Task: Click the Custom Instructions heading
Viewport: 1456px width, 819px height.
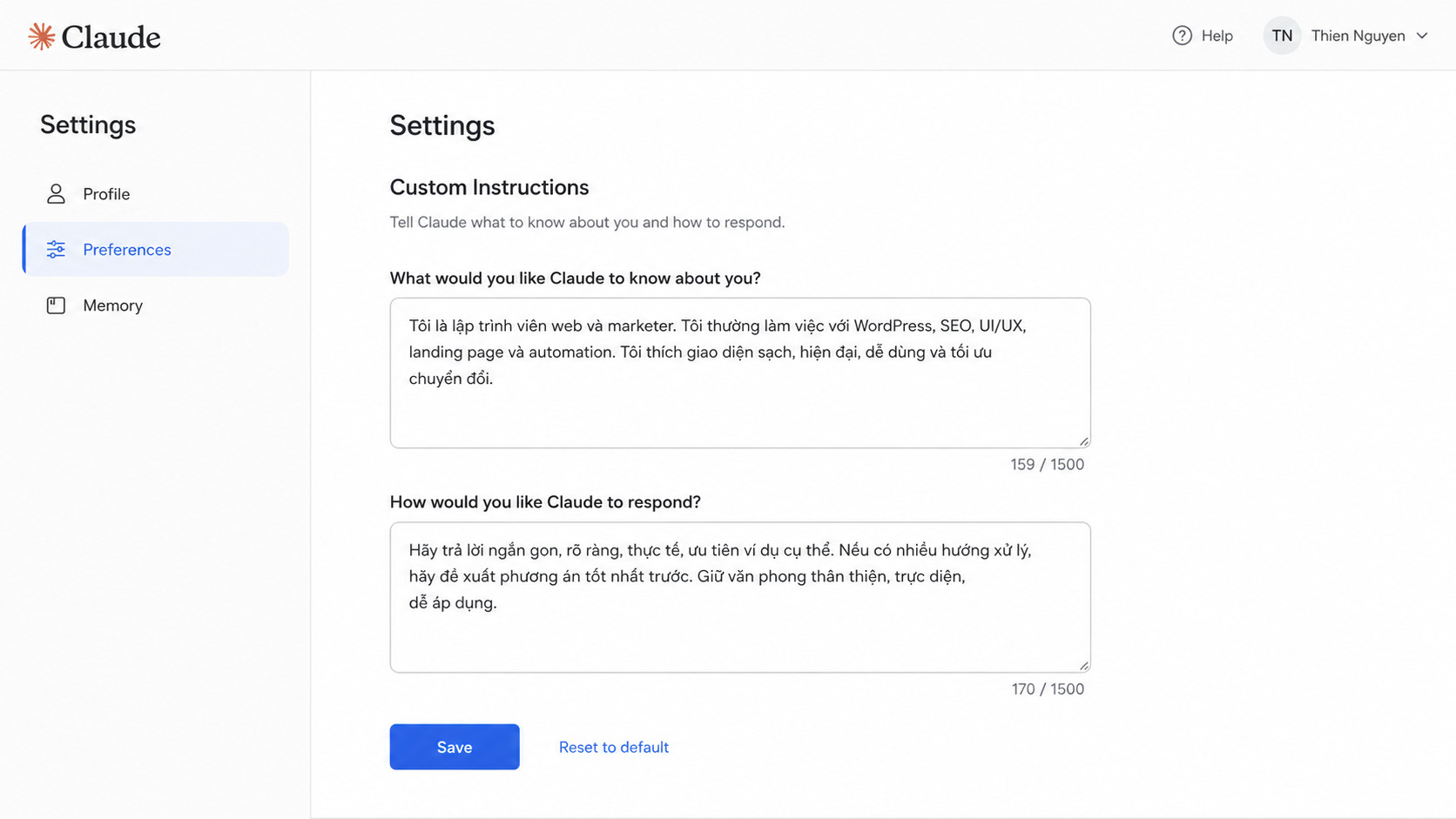Action: (489, 187)
